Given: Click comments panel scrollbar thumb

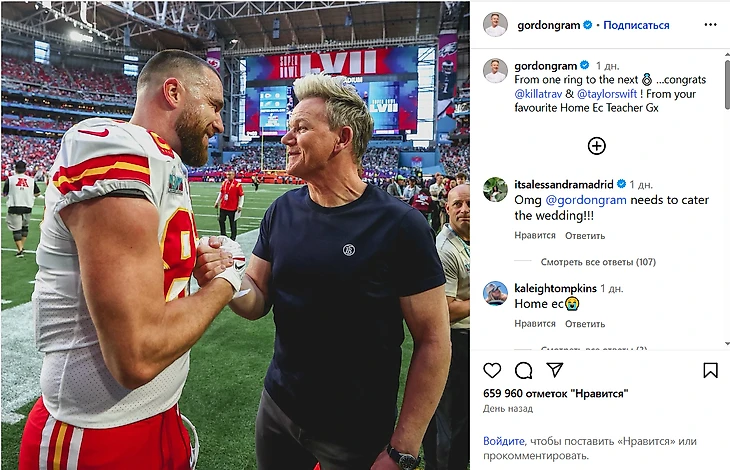Looking at the screenshot, I should click(x=727, y=85).
